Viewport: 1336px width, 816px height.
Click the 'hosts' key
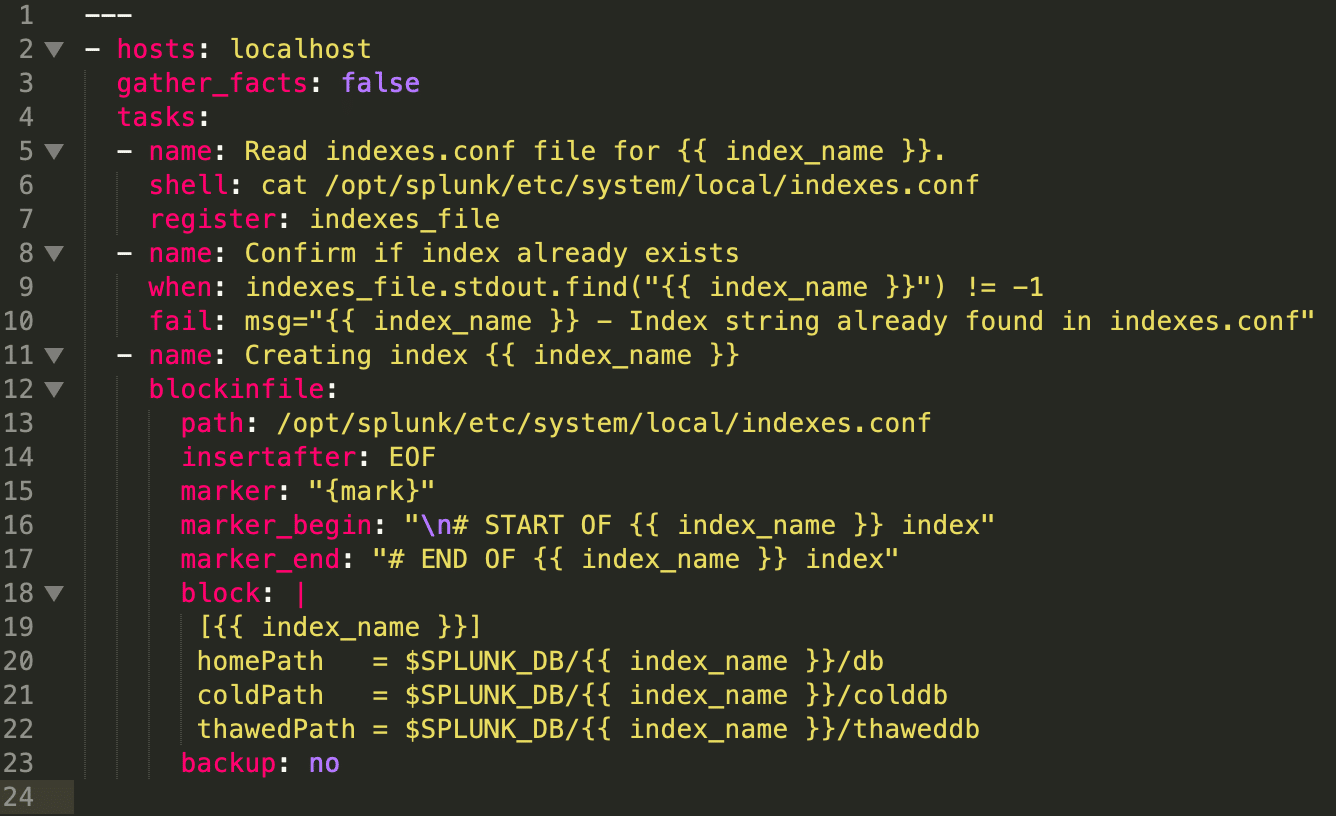[x=157, y=49]
